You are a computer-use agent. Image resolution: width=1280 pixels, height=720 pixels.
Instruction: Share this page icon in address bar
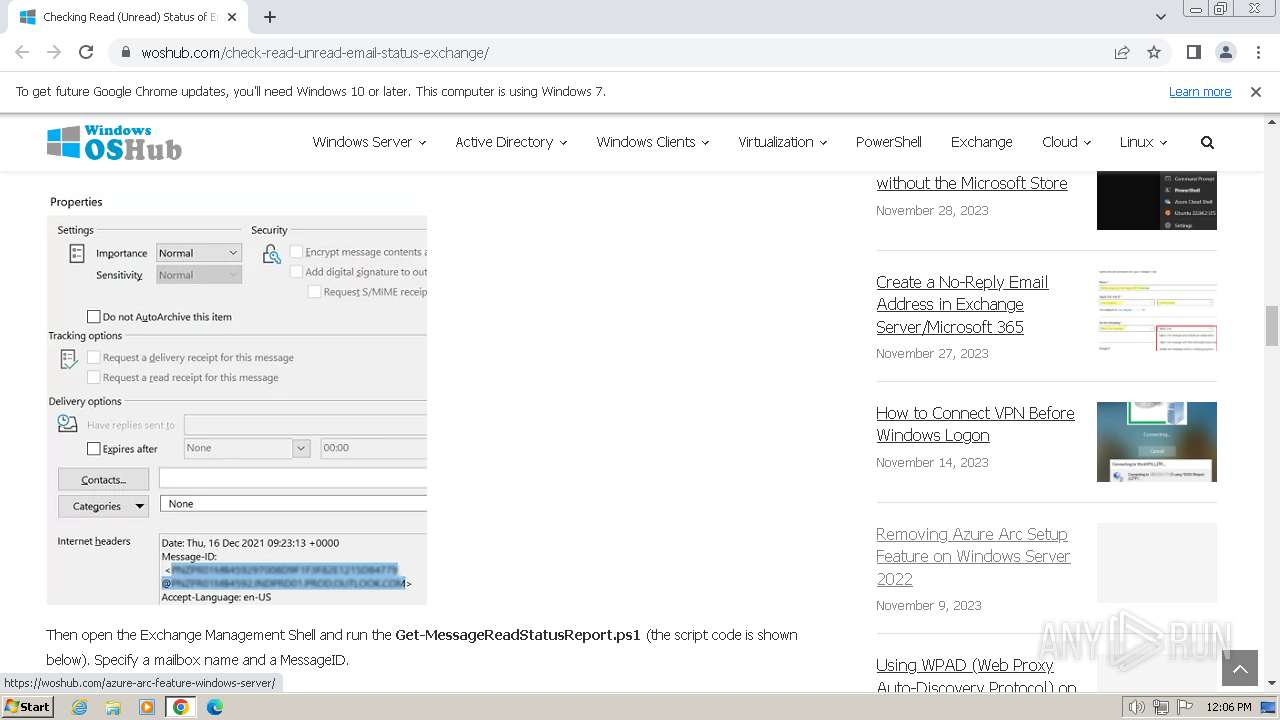click(x=1122, y=52)
